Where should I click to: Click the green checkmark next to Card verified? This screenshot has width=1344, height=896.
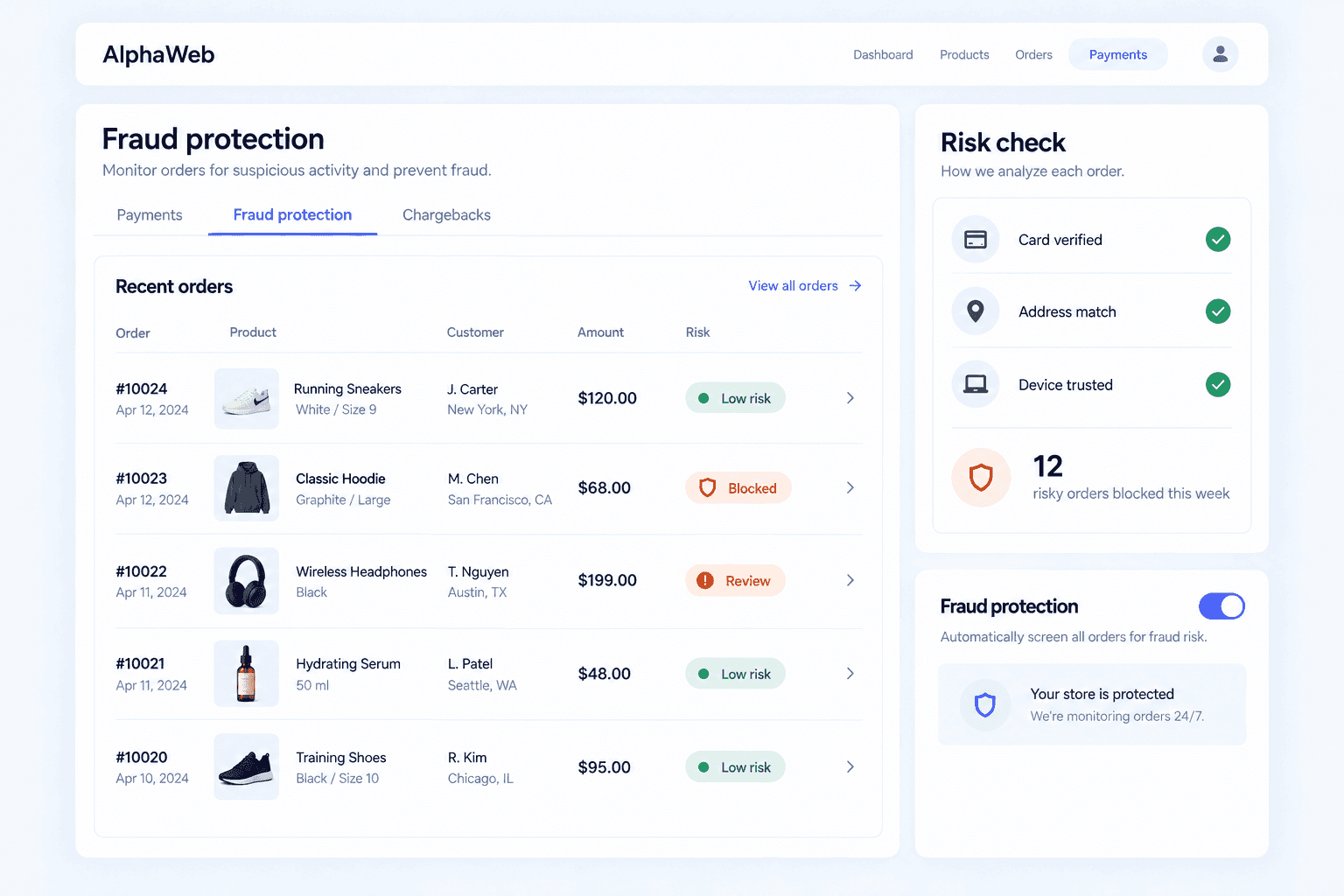pyautogui.click(x=1218, y=239)
